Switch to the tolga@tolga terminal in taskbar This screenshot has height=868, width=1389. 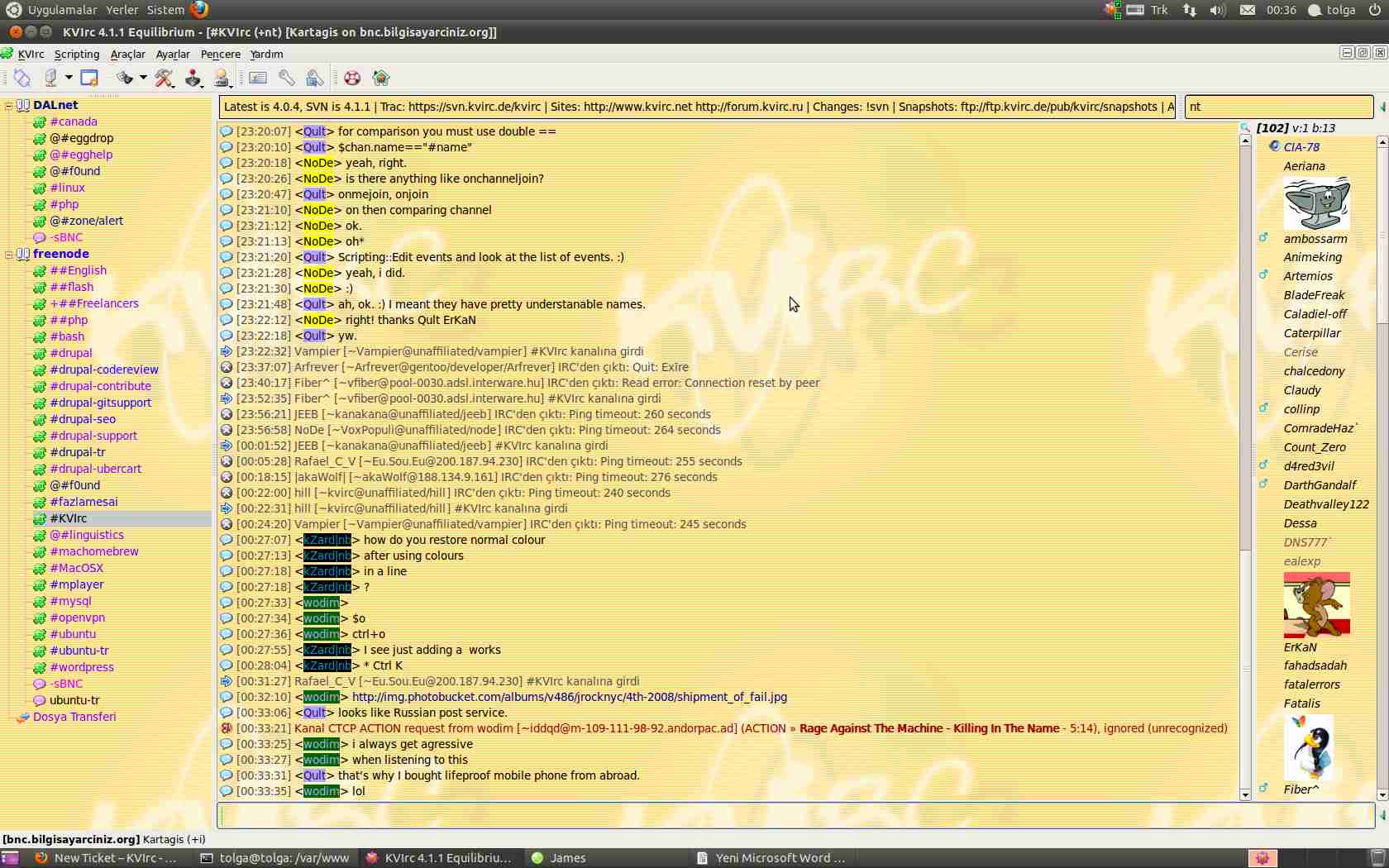click(x=275, y=858)
